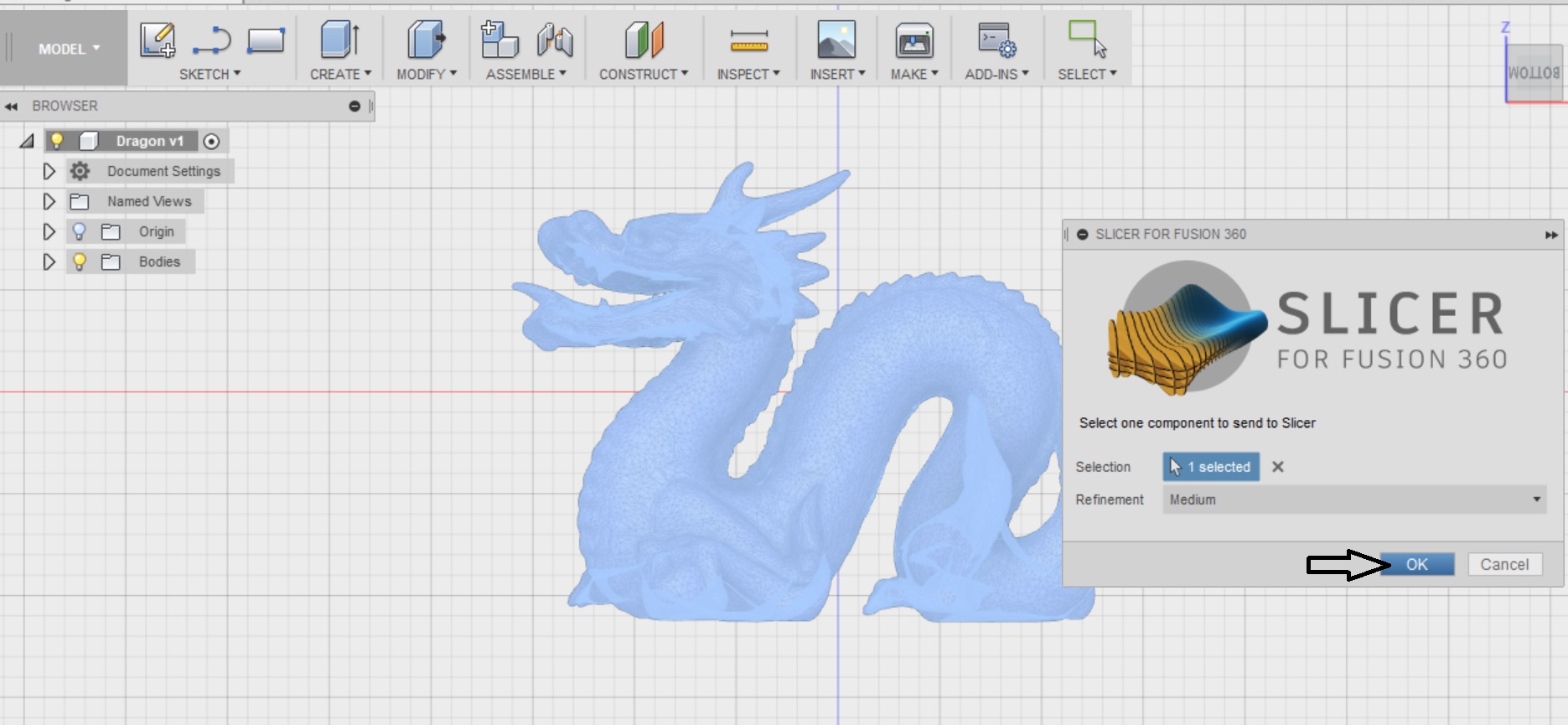
Task: Click the Insert image icon above INSERT
Action: (836, 39)
